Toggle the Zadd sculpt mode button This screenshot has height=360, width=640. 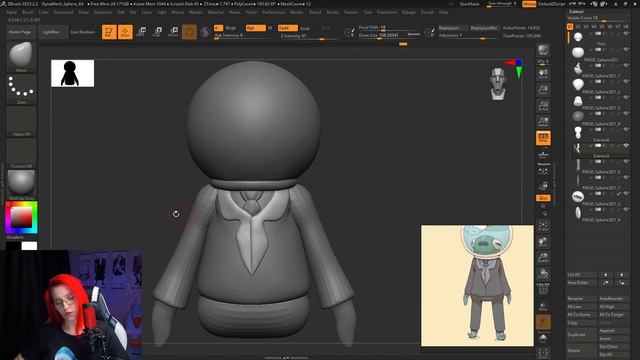(287, 28)
